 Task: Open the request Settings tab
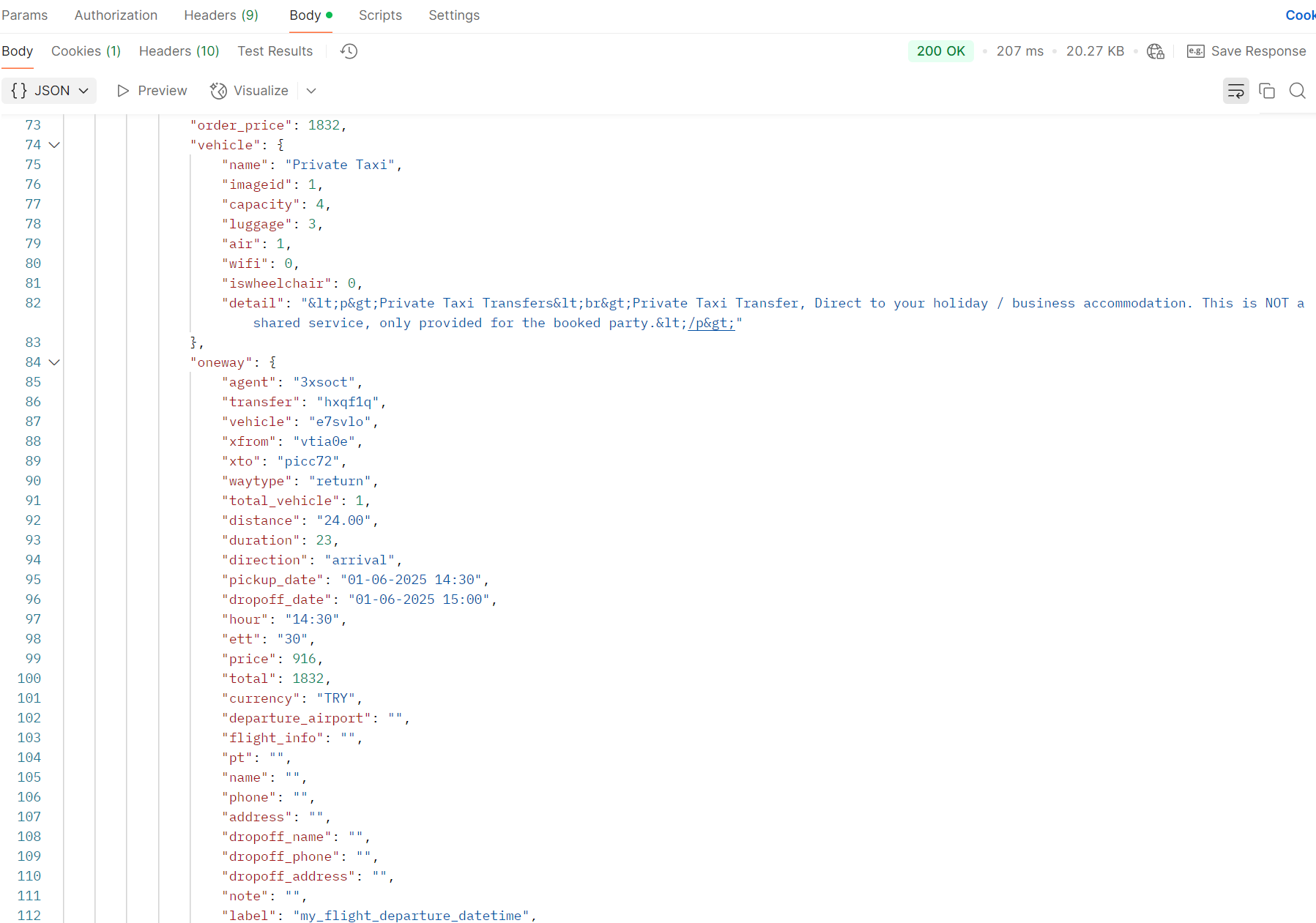coord(453,15)
